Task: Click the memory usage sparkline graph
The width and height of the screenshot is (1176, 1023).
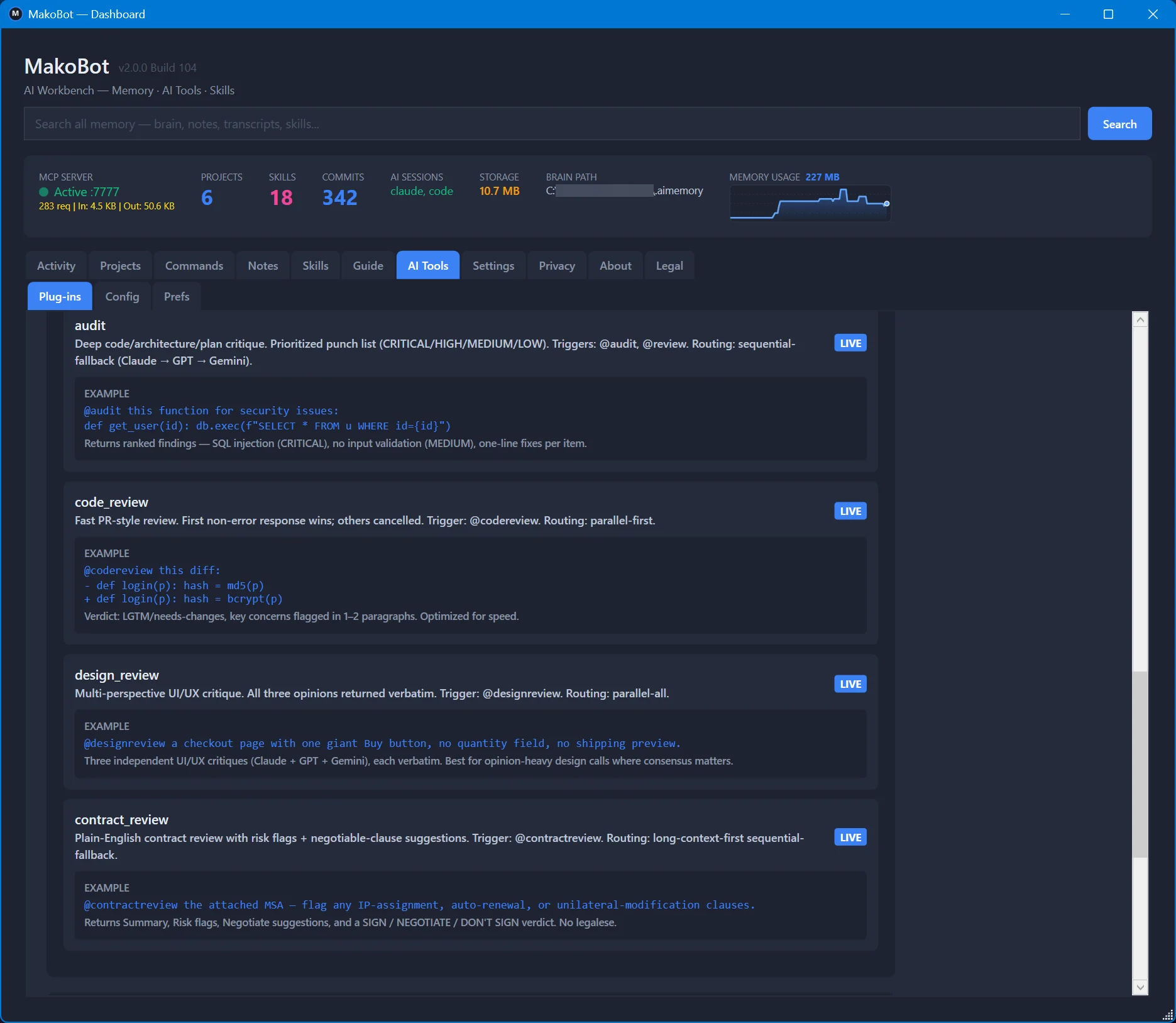Action: click(810, 203)
